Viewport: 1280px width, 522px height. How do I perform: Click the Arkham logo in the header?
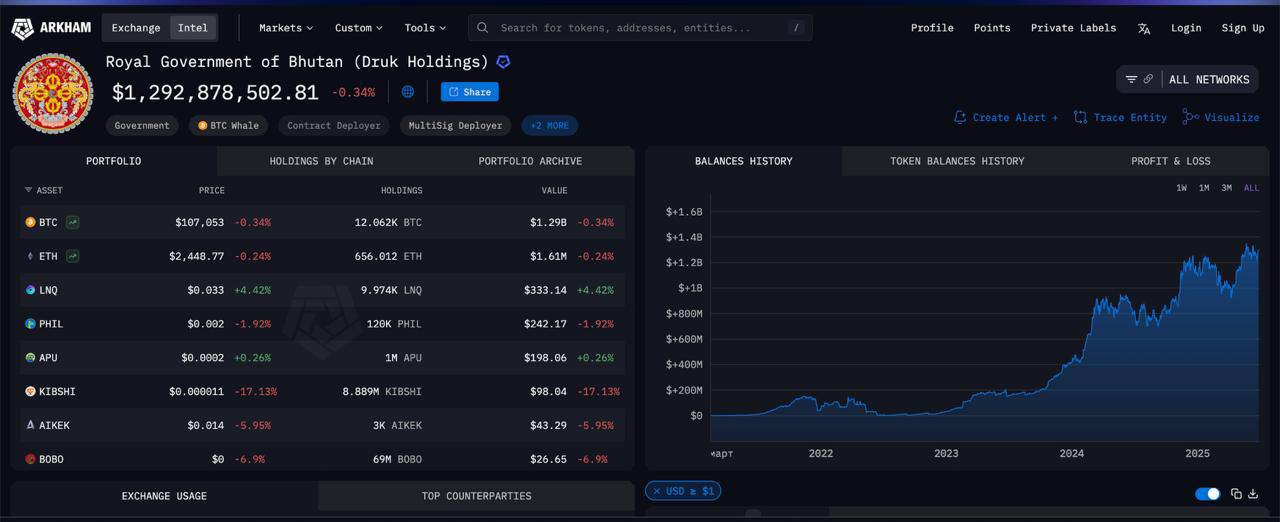(51, 28)
